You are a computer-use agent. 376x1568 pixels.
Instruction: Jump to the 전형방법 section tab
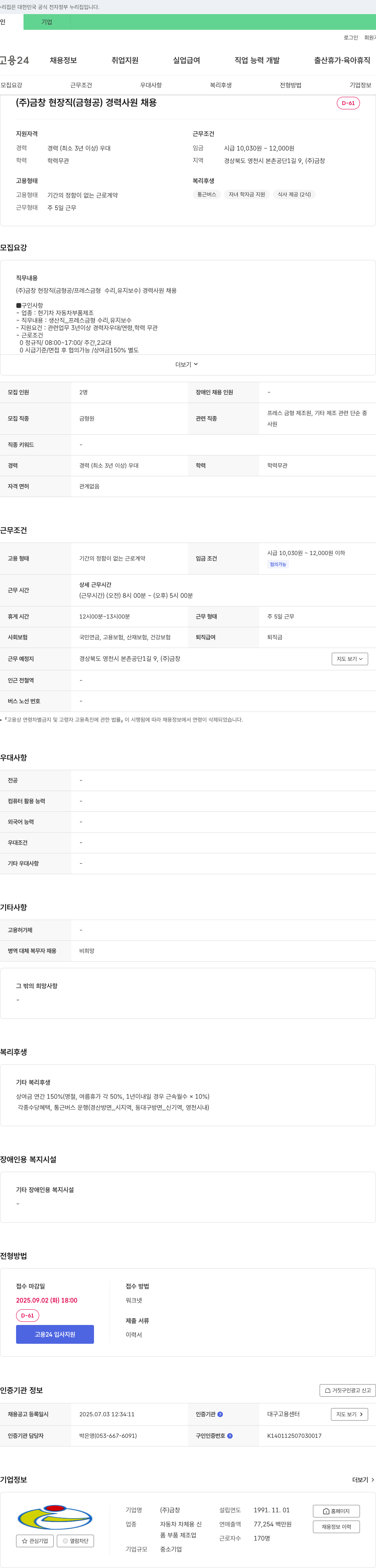tap(290, 85)
